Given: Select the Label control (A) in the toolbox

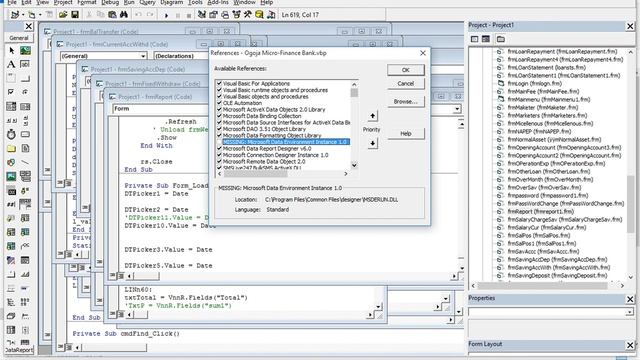Looking at the screenshot, I should 11,64.
